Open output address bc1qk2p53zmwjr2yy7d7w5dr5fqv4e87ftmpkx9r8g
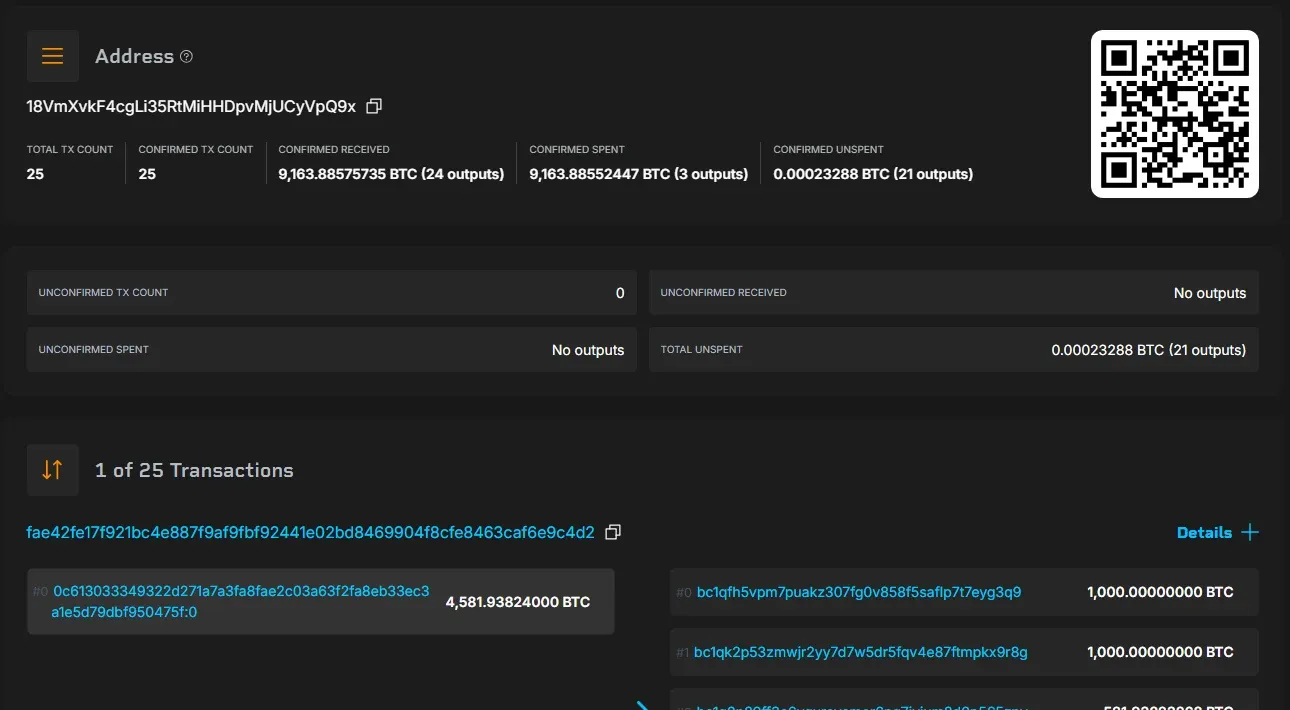 point(861,652)
